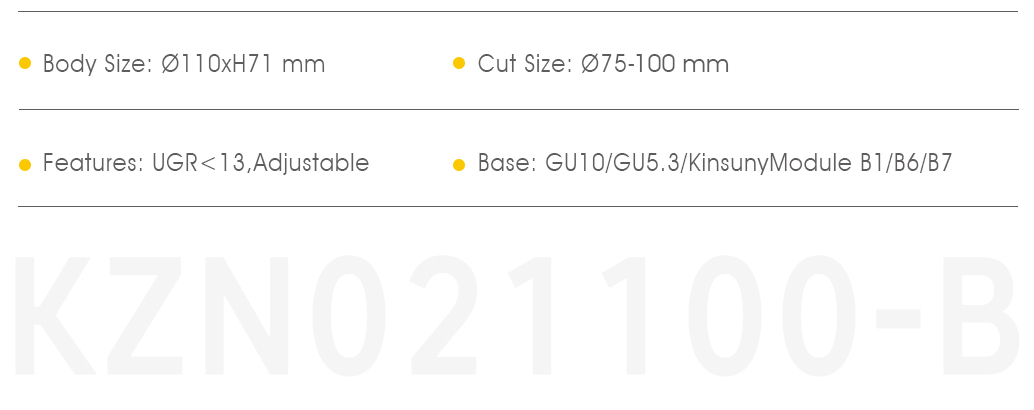Click the hyphen in KZN021100-B

tap(898, 318)
